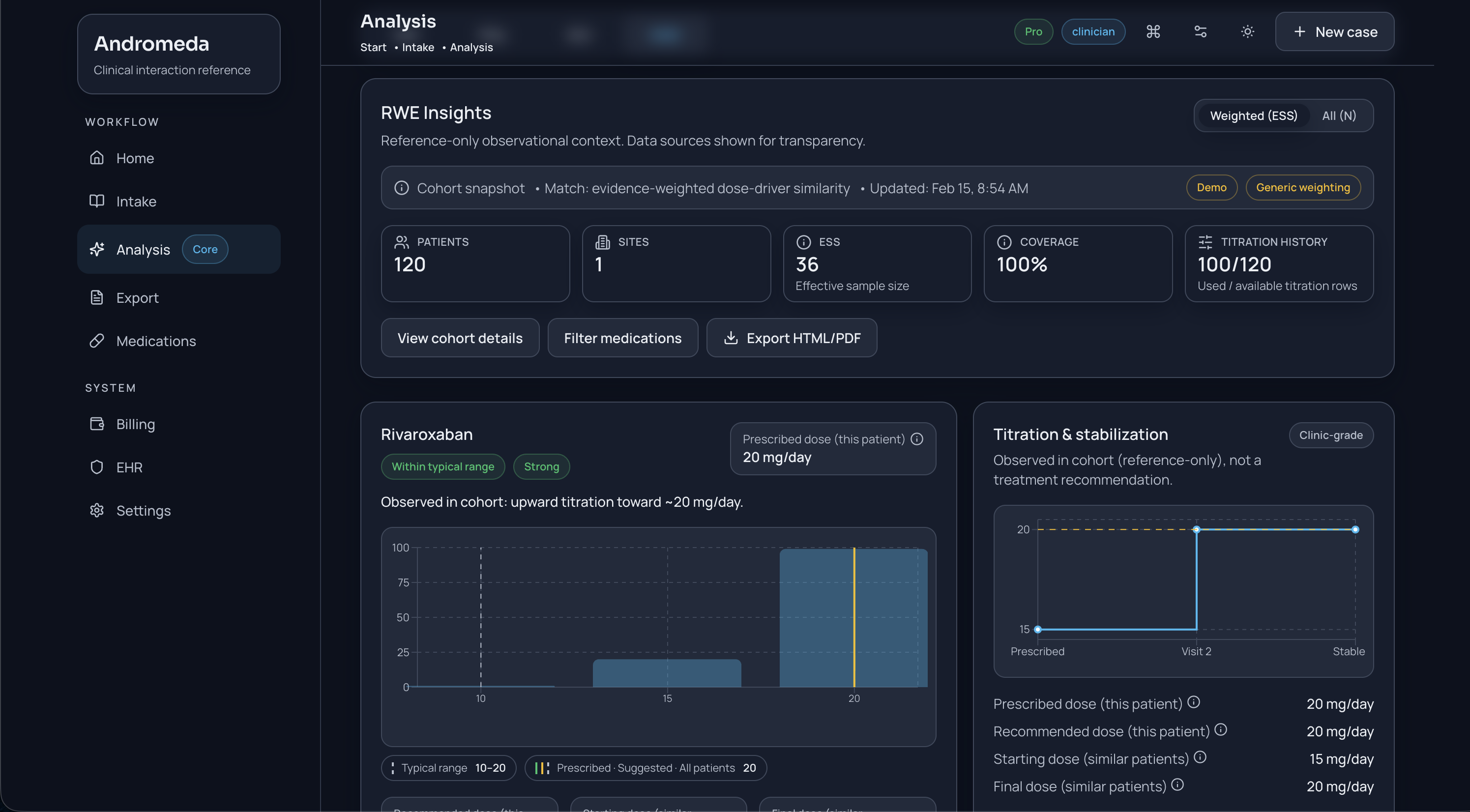Screen dimensions: 1470x812
Task: Click the Cohort snapshot info icon
Action: (401, 188)
